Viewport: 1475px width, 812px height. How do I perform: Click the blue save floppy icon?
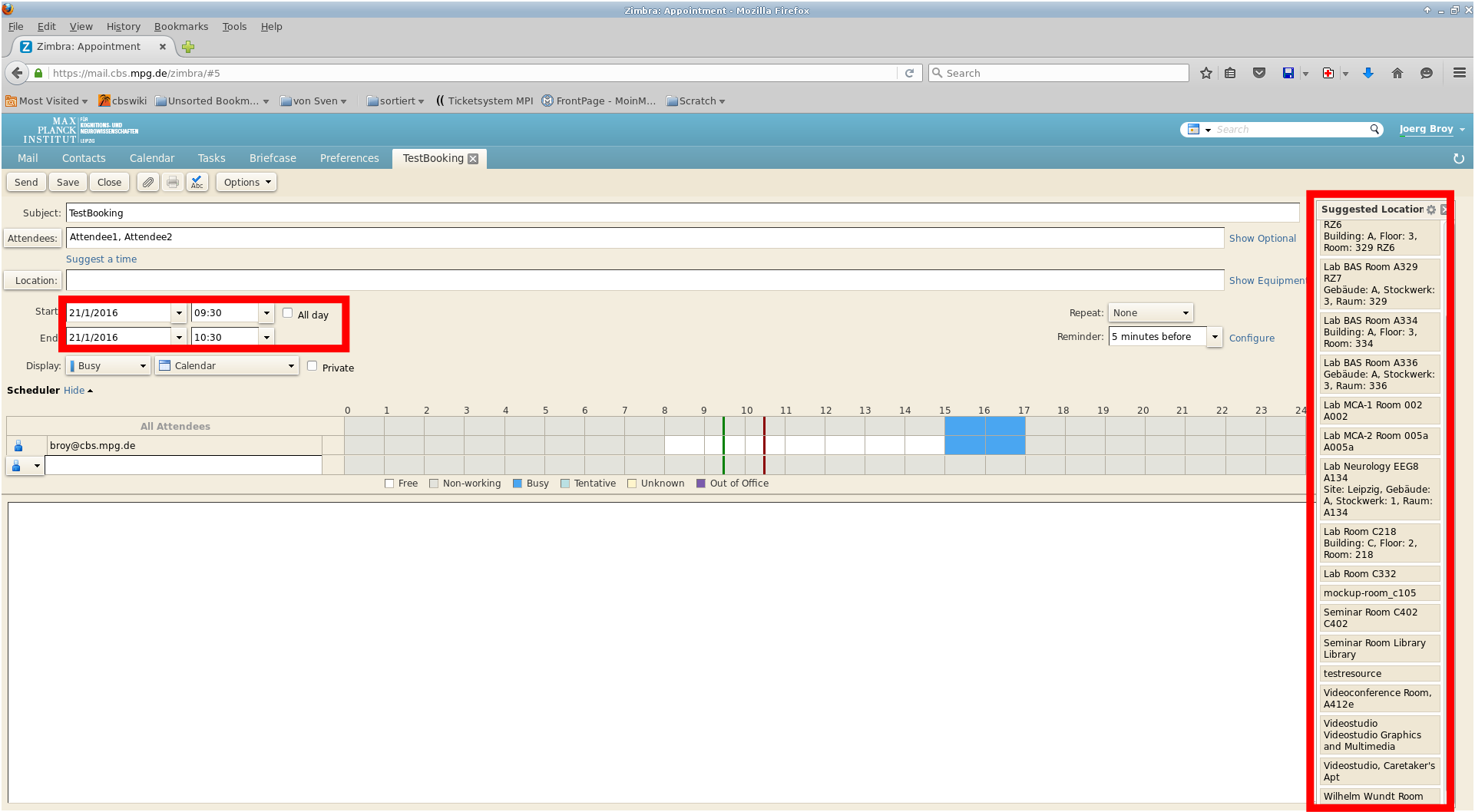[x=1288, y=74]
